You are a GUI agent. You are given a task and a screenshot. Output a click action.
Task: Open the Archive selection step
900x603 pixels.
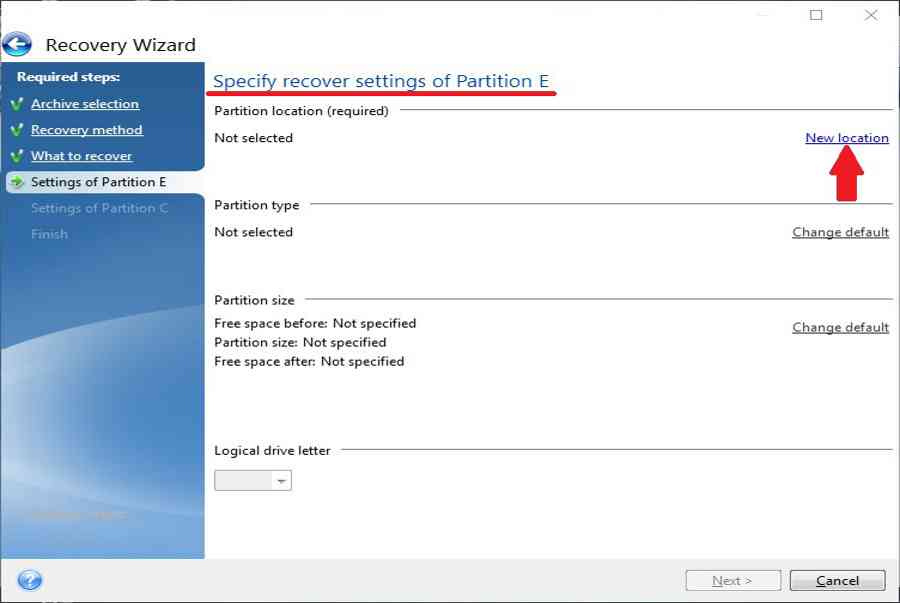(85, 104)
